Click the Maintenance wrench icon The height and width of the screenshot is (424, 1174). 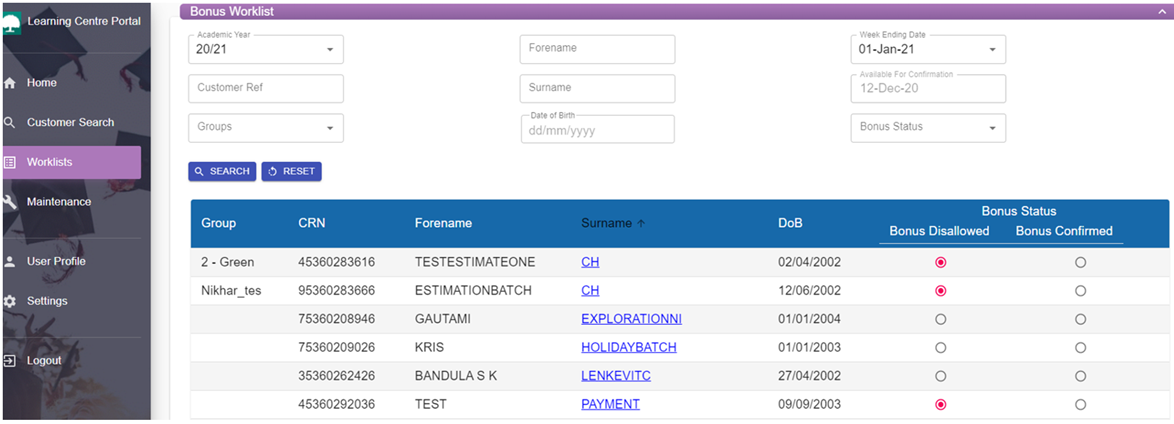10,202
